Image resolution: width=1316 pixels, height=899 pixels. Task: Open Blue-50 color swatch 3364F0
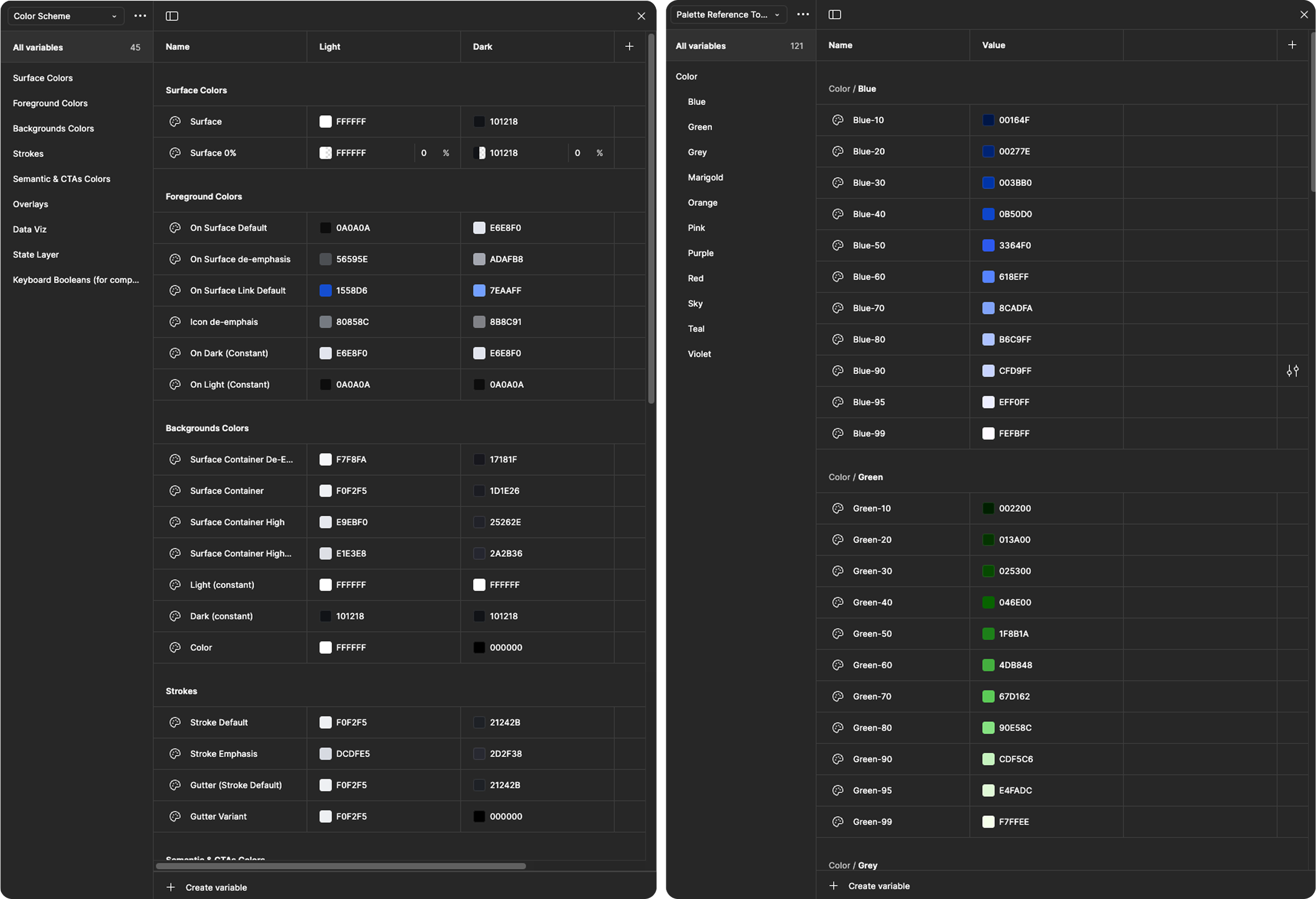pyautogui.click(x=988, y=245)
